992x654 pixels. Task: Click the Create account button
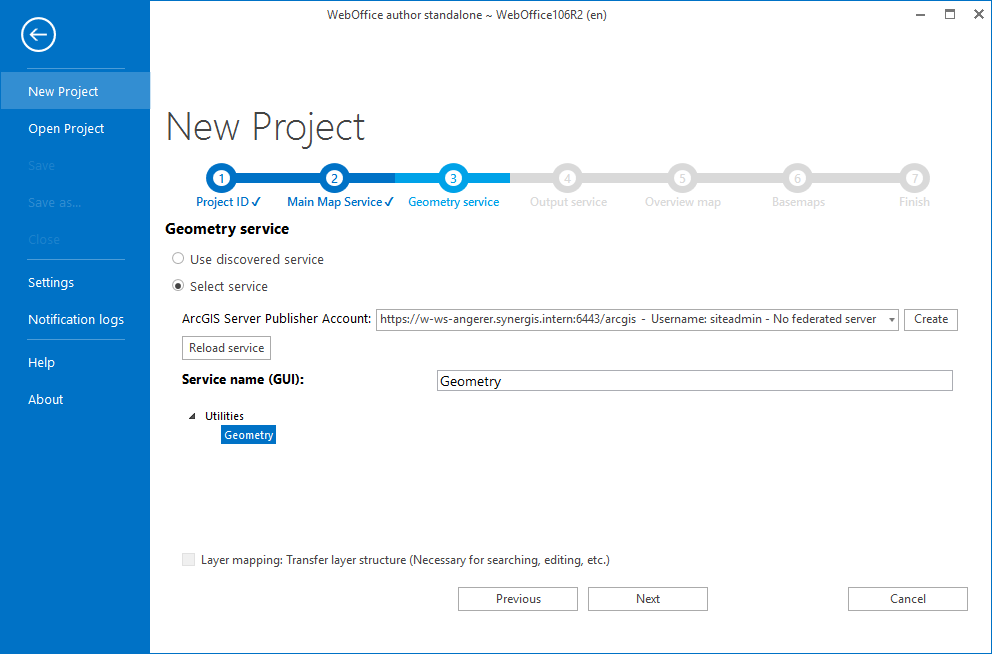pyautogui.click(x=930, y=319)
